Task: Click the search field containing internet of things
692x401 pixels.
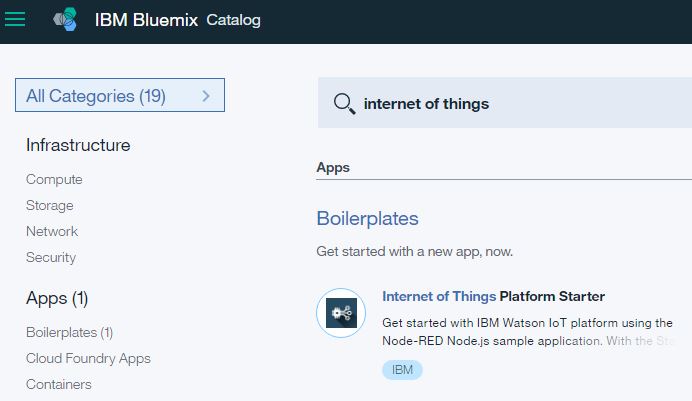Action: (x=505, y=103)
